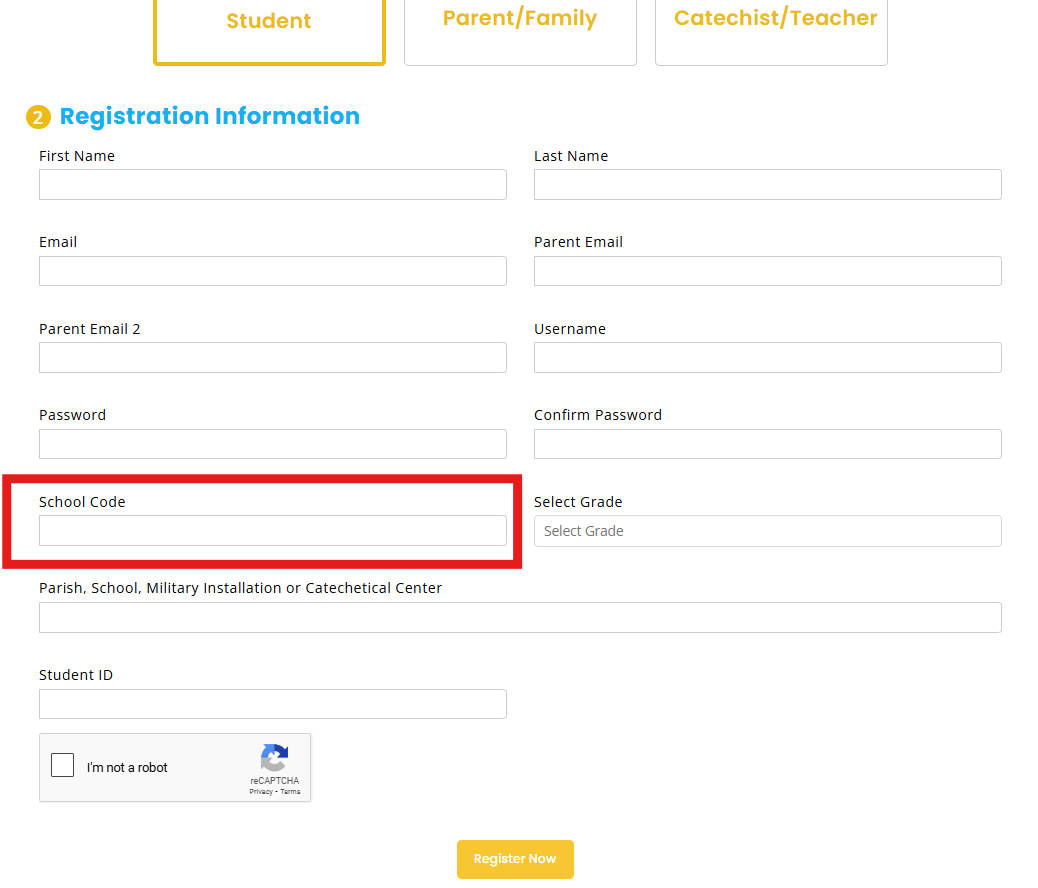The height and width of the screenshot is (888, 1038).
Task: Switch to the Parent/Family tab
Action: pyautogui.click(x=520, y=20)
